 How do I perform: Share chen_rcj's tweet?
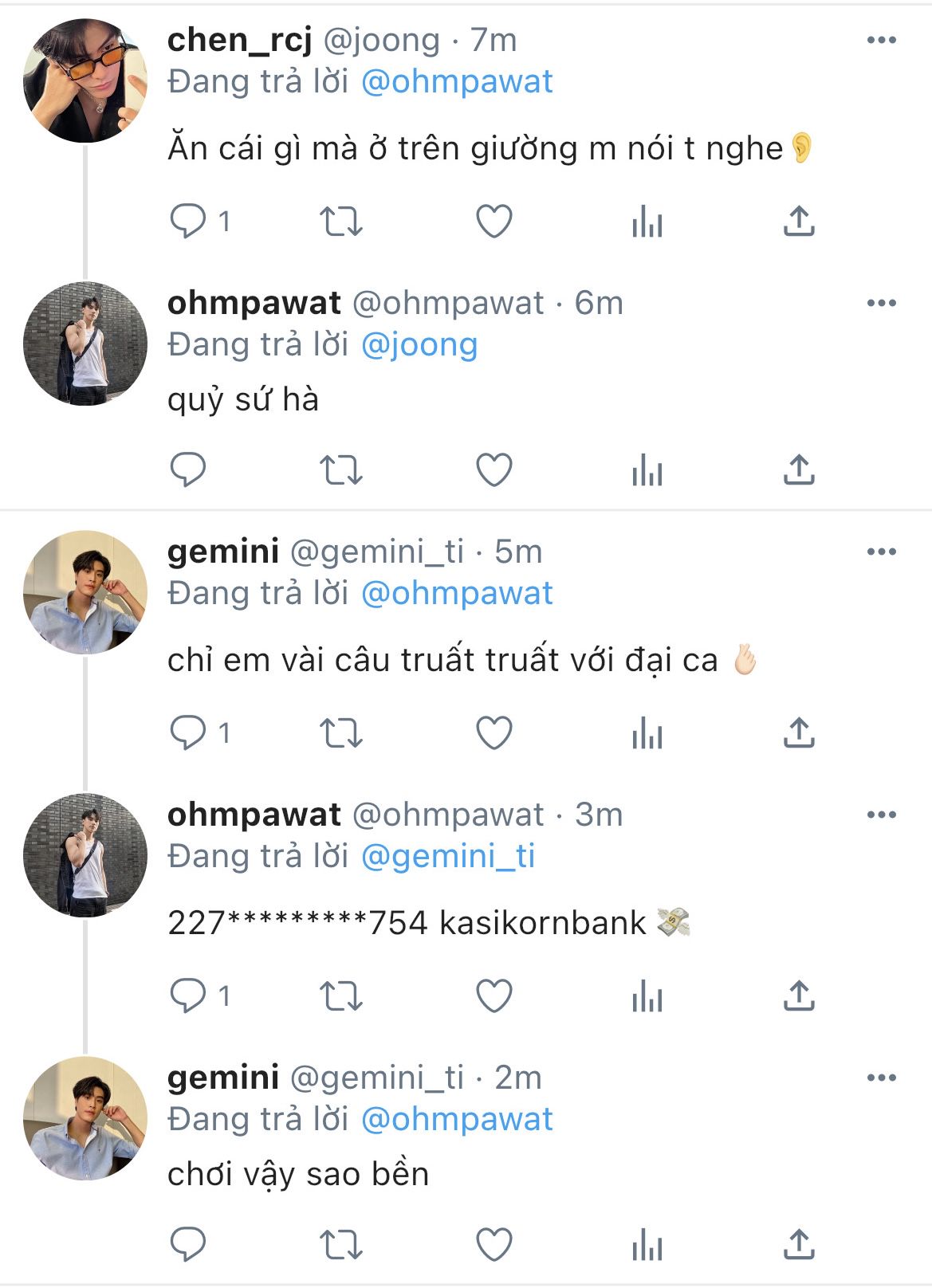[798, 222]
